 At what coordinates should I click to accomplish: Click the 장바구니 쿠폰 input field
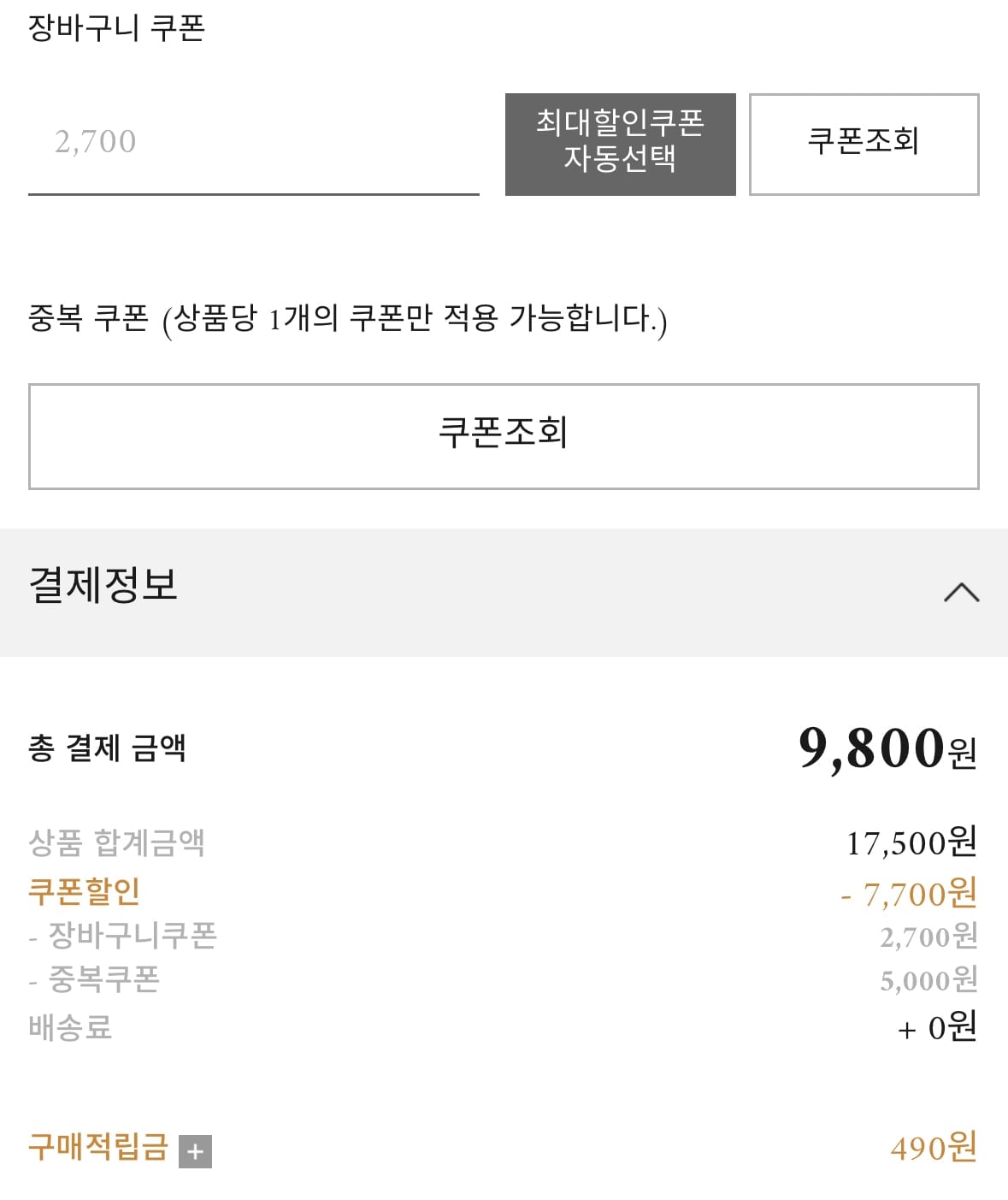pos(253,143)
